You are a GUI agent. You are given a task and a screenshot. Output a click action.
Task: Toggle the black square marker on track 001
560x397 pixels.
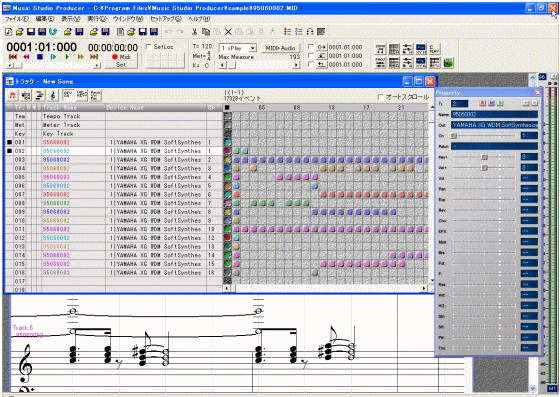pos(10,142)
